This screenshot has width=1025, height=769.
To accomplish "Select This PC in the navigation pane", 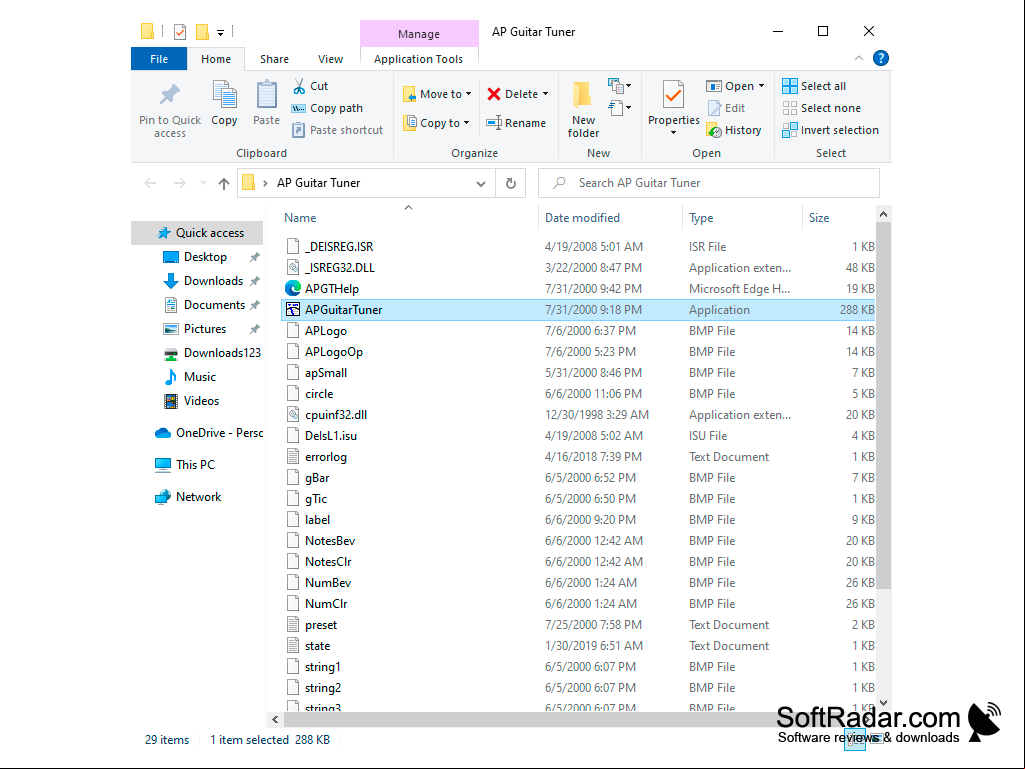I will click(197, 465).
